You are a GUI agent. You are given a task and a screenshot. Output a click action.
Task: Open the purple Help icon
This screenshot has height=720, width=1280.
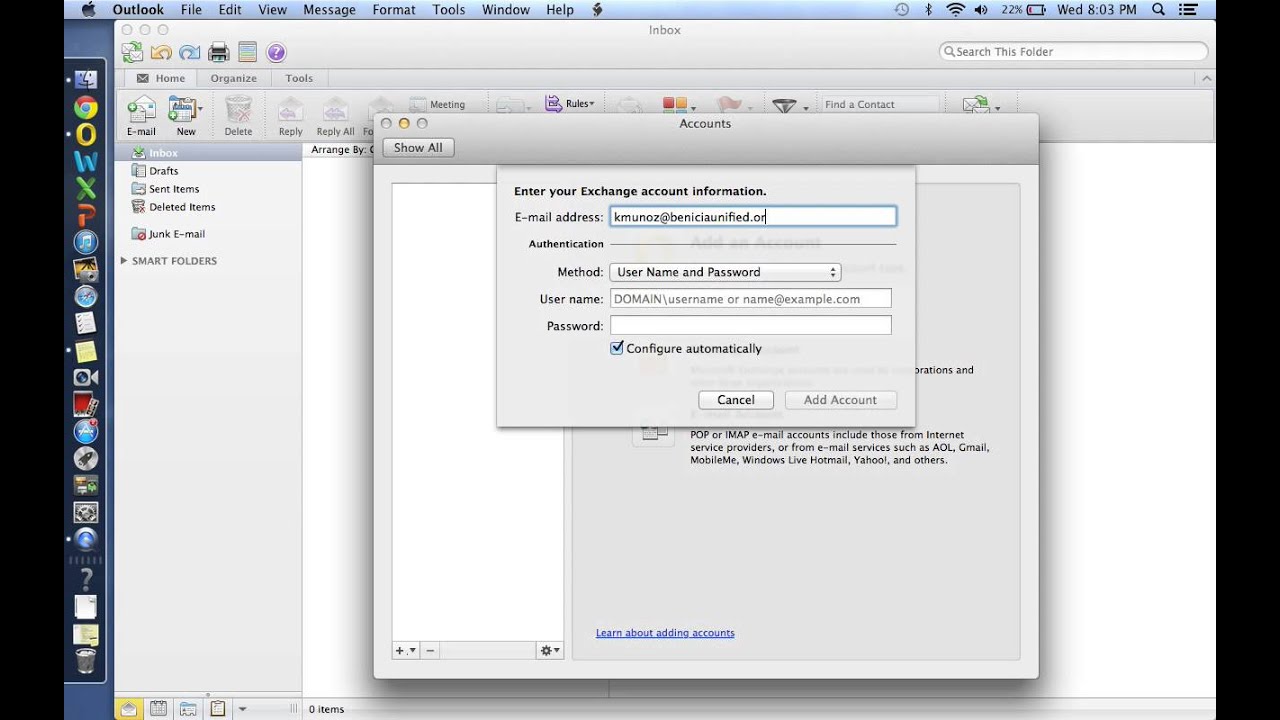click(x=277, y=52)
